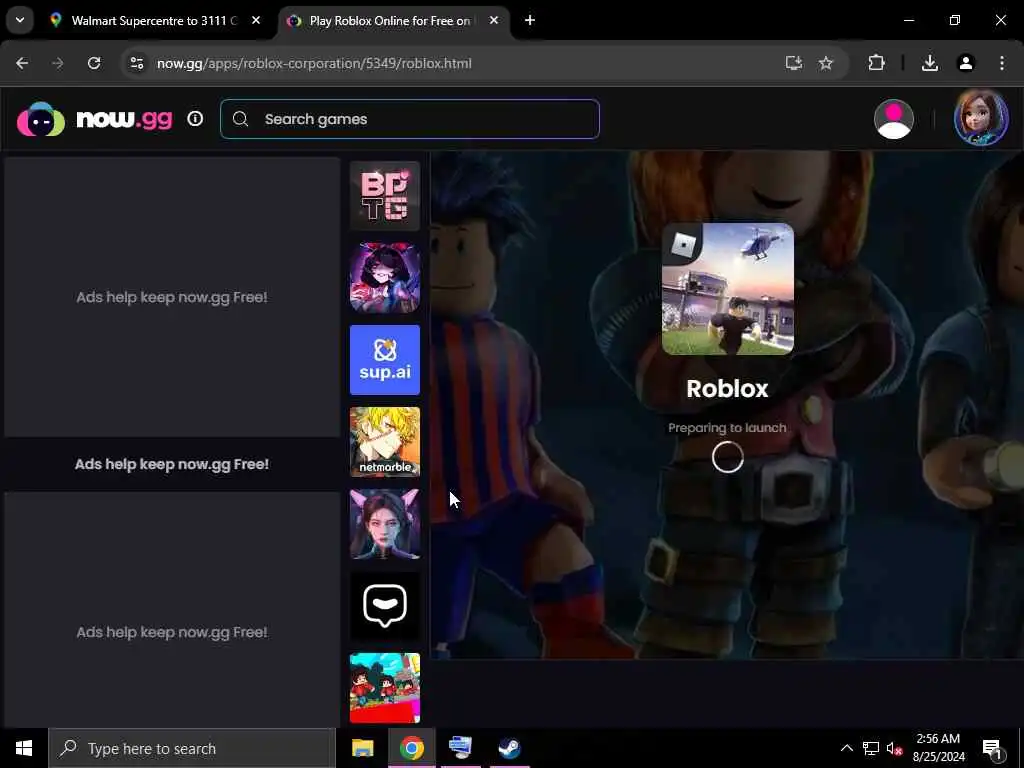Go forward to the next page
Image resolution: width=1024 pixels, height=768 pixels.
click(58, 63)
